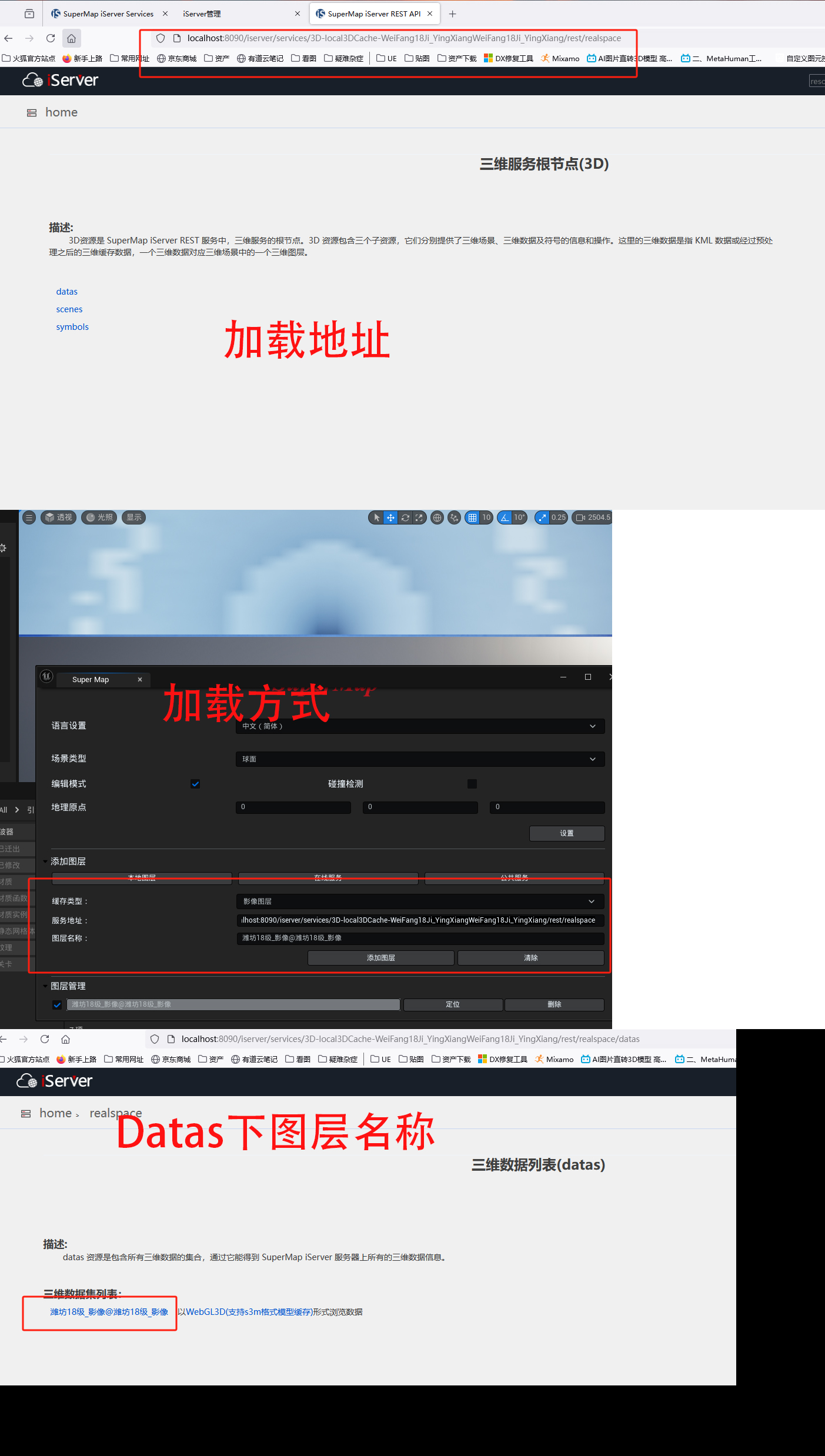Open the DX修复工具 bookmark in top bar
This screenshot has width=825, height=1456.
(509, 58)
